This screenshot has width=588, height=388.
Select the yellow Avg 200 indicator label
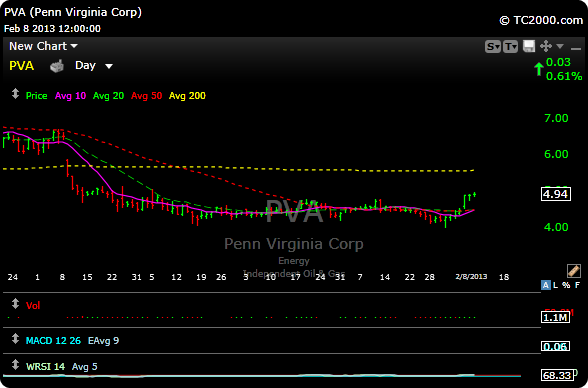[x=187, y=96]
